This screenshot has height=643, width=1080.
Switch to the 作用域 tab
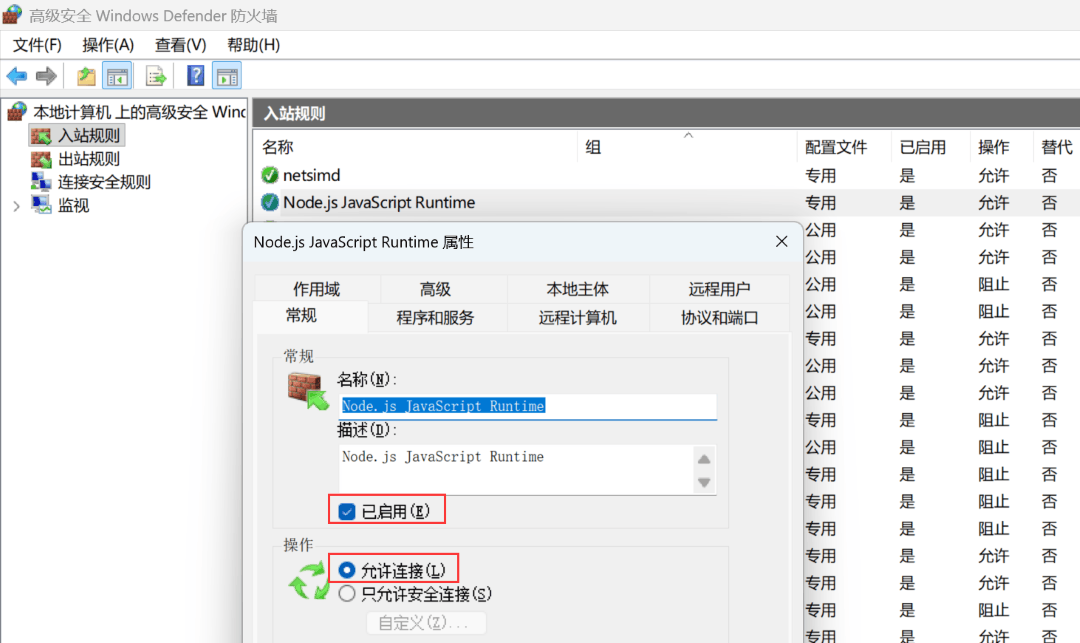(x=317, y=289)
